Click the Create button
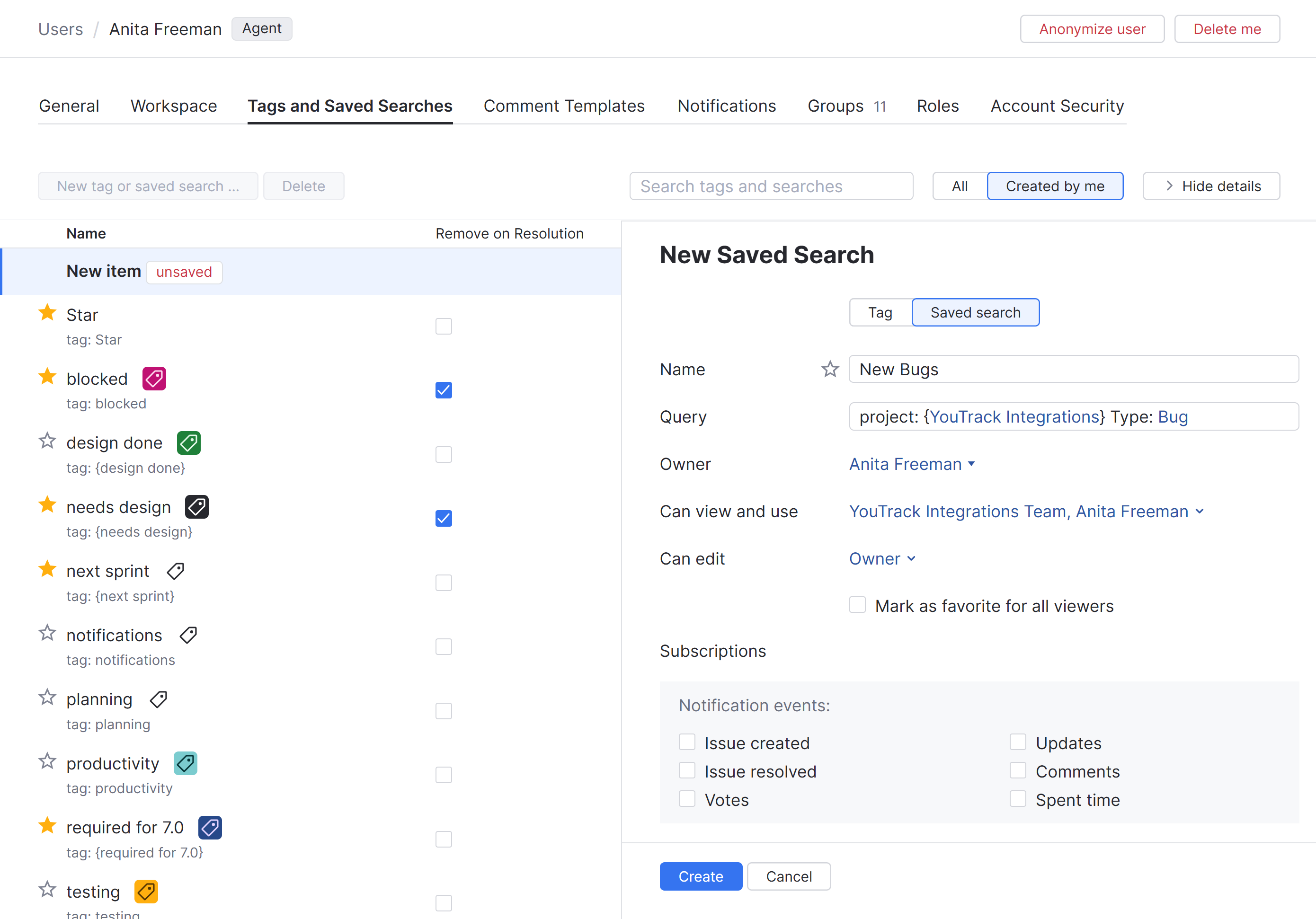This screenshot has height=919, width=1316. (x=700, y=876)
